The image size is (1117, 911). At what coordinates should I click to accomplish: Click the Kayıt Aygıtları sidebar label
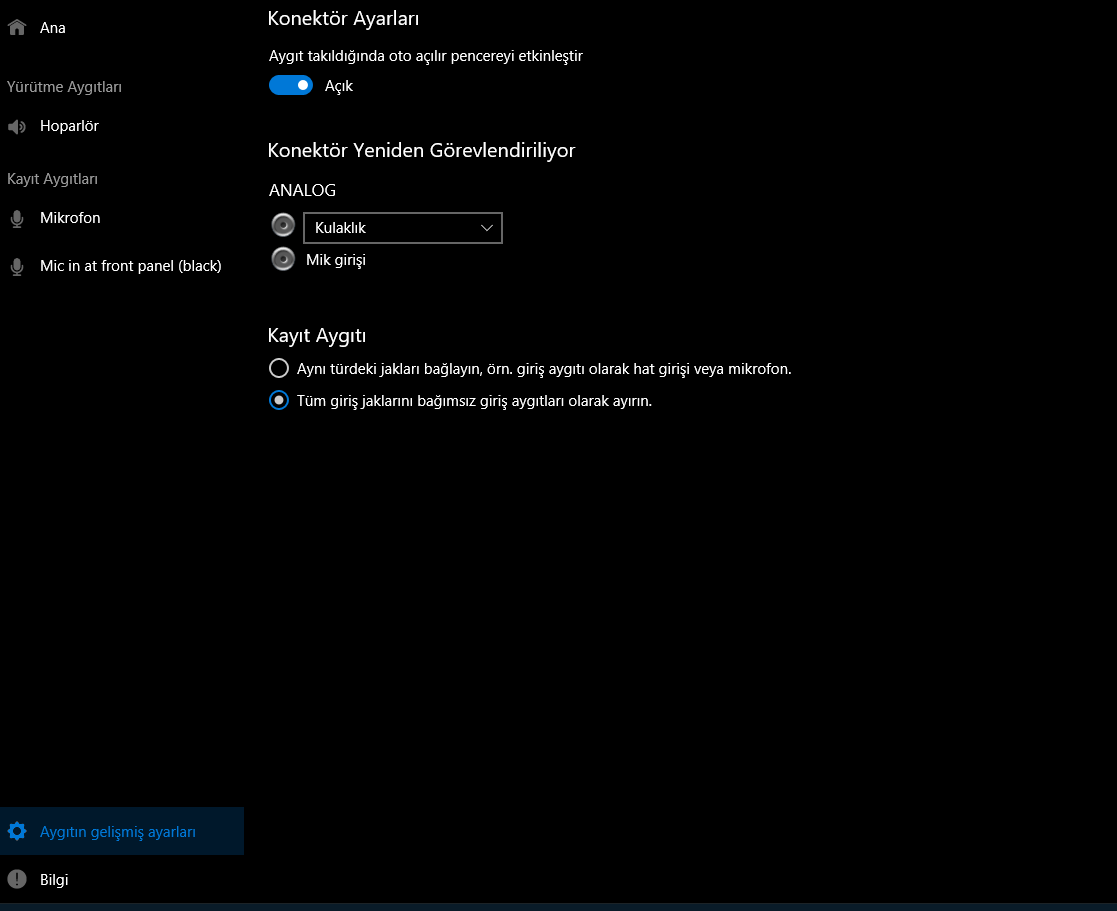point(52,179)
